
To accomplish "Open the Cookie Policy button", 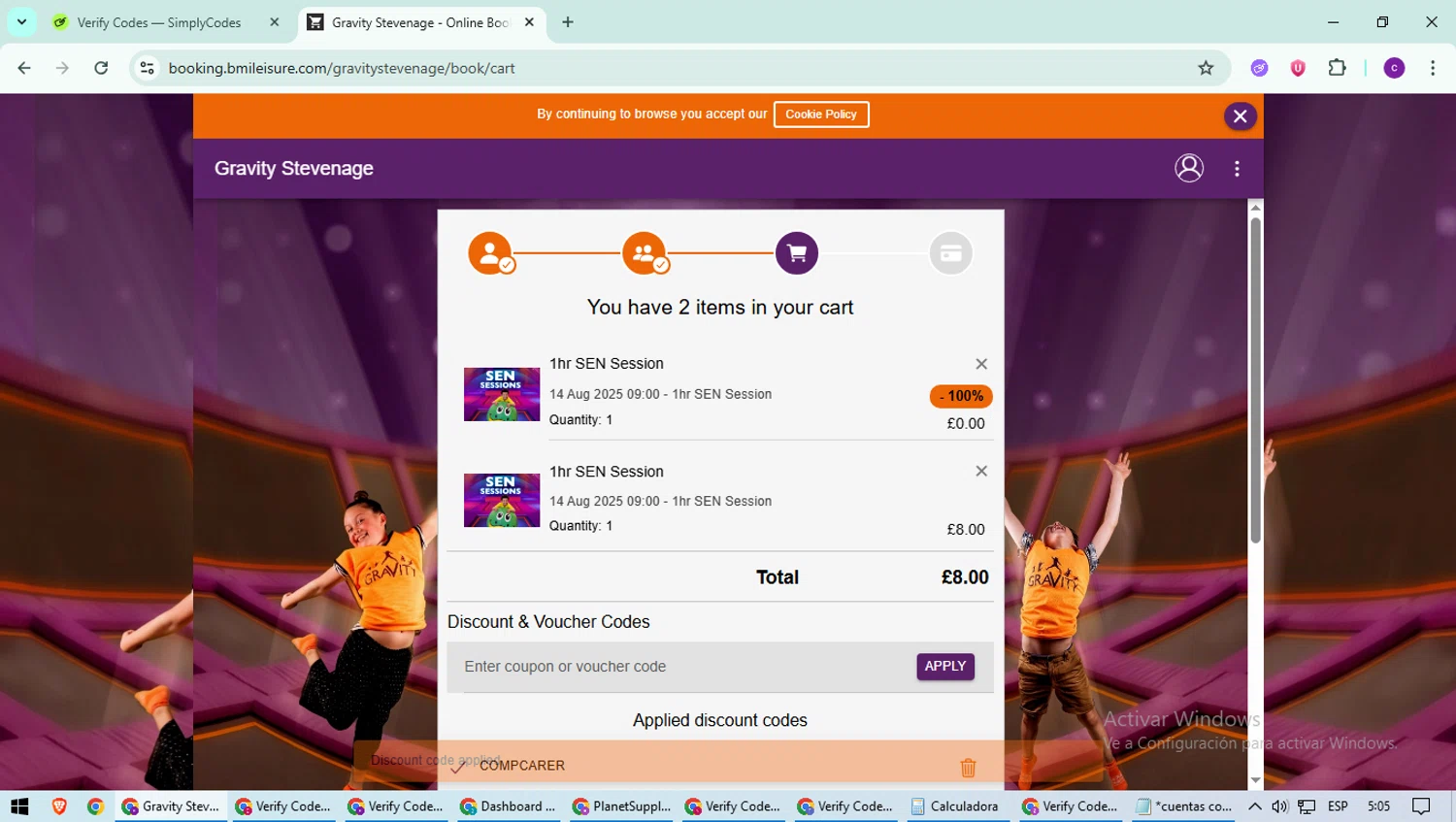I will (x=821, y=115).
